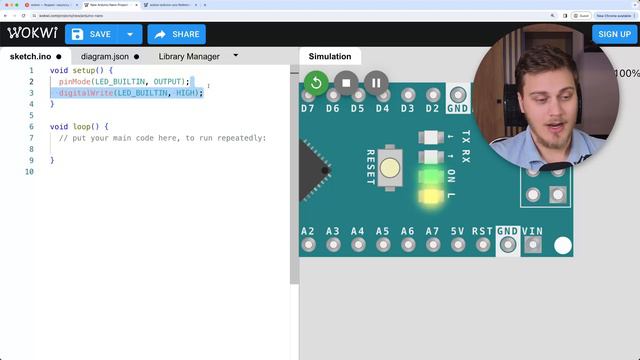Open the Library Manager tab
This screenshot has width=640, height=360.
tap(189, 56)
